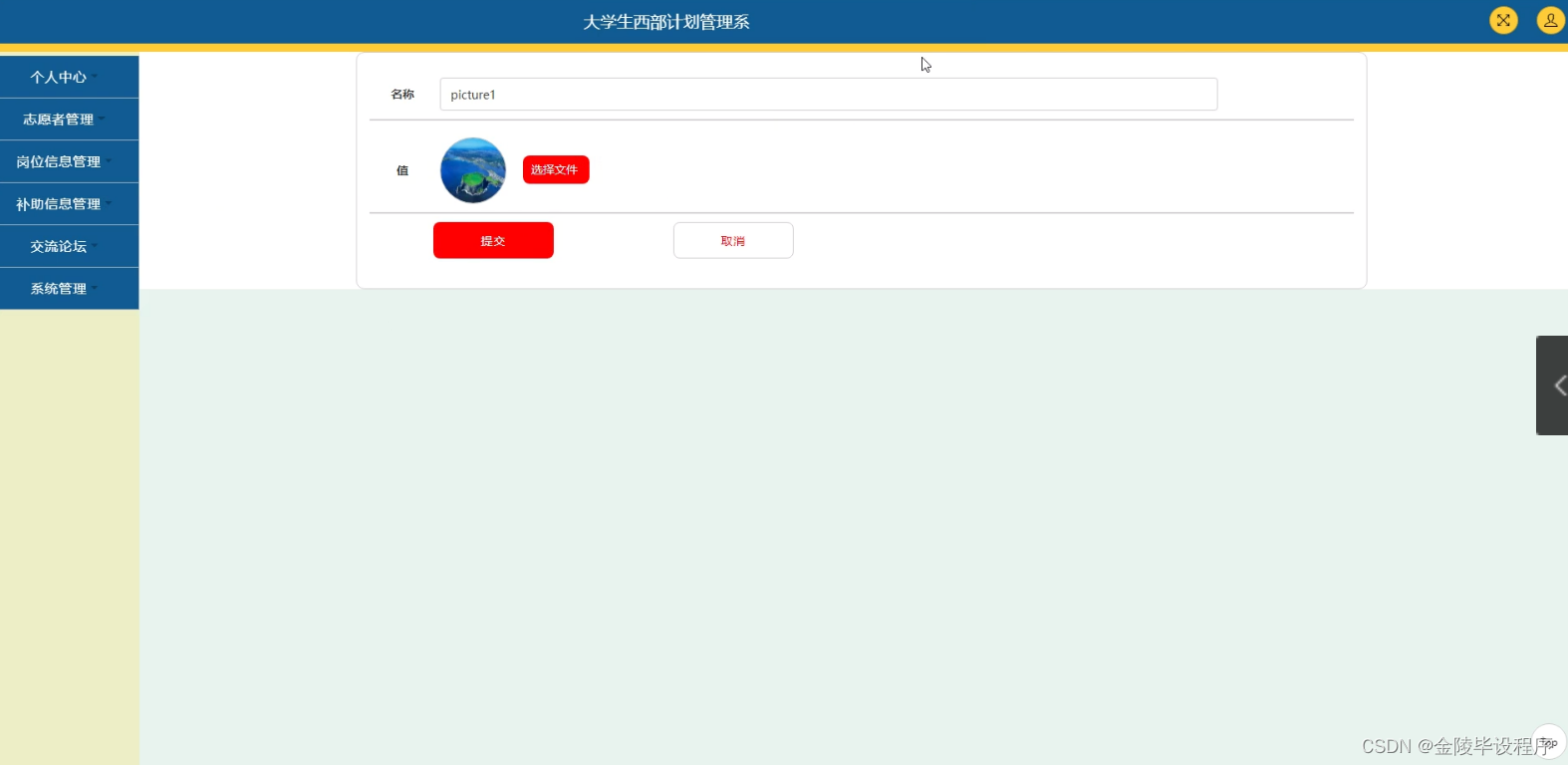Submit the form with 提交 button

coord(493,240)
